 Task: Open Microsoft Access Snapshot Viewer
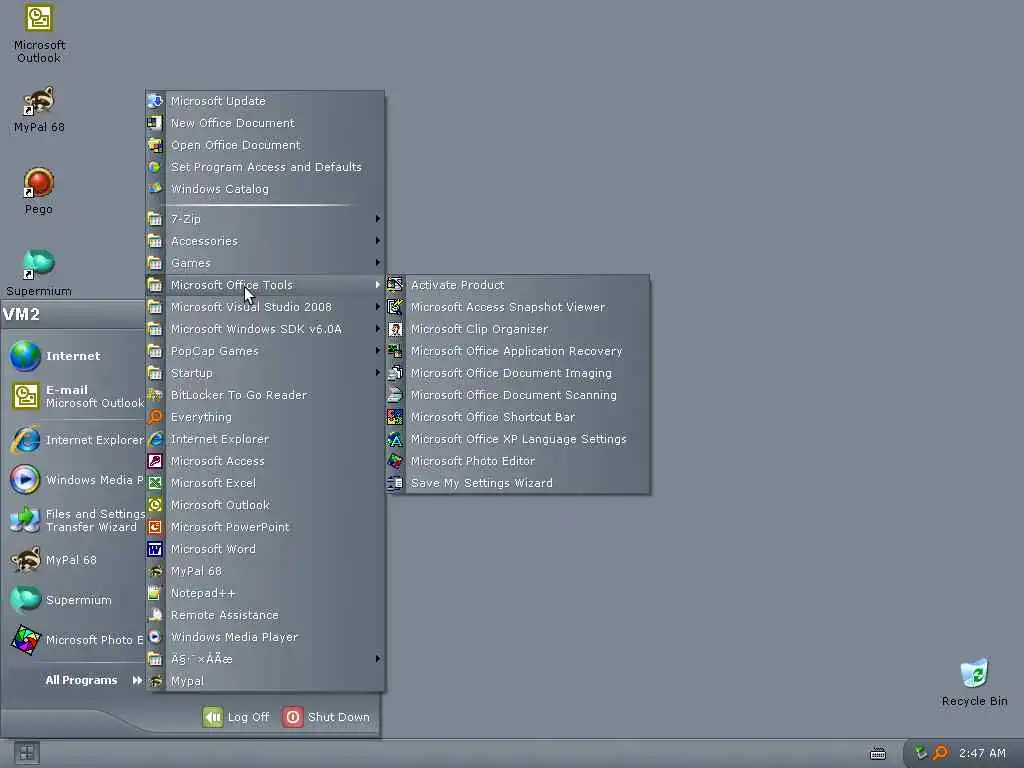(519, 307)
